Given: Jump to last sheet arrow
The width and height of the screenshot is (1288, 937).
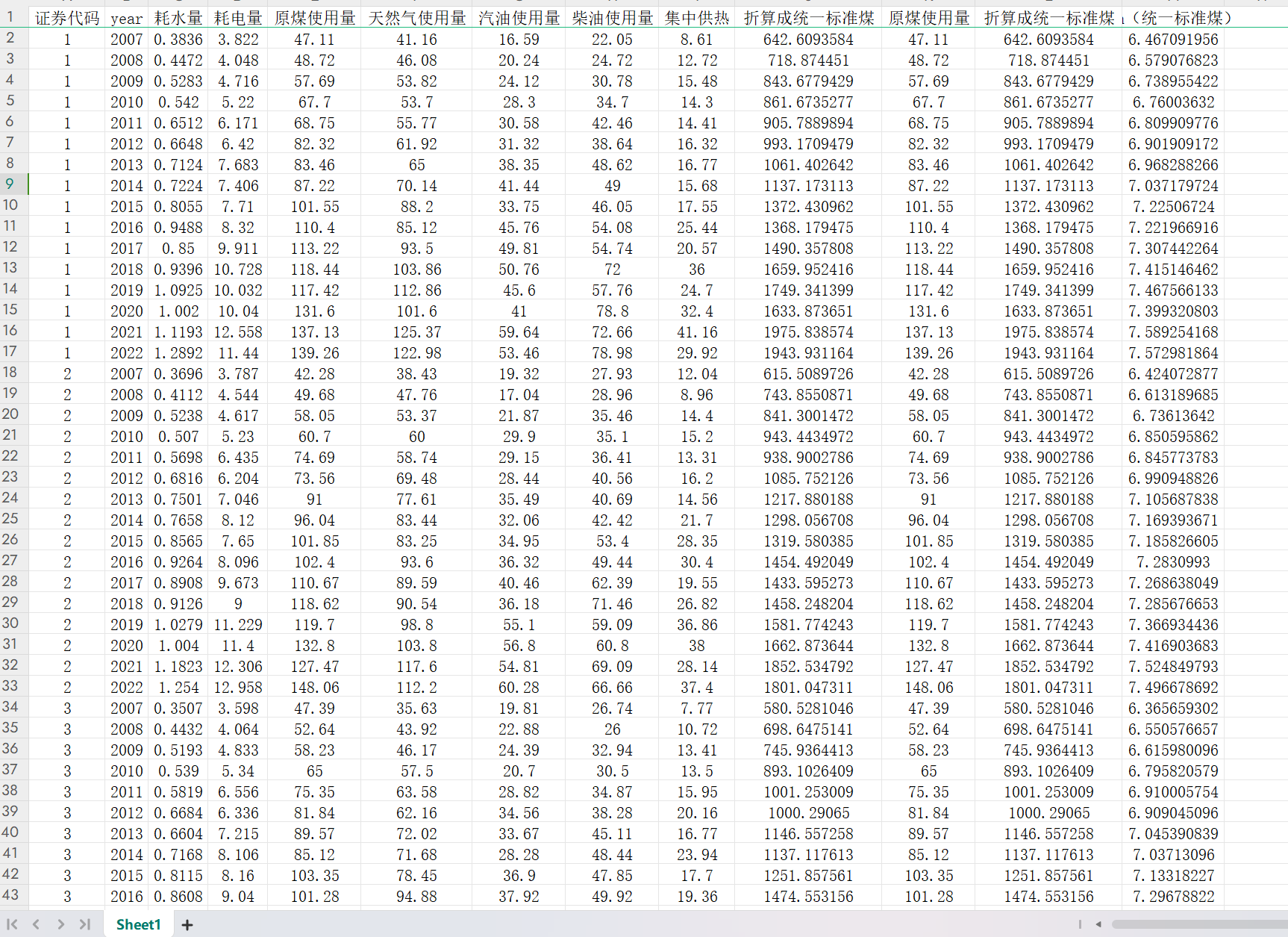Looking at the screenshot, I should (85, 924).
